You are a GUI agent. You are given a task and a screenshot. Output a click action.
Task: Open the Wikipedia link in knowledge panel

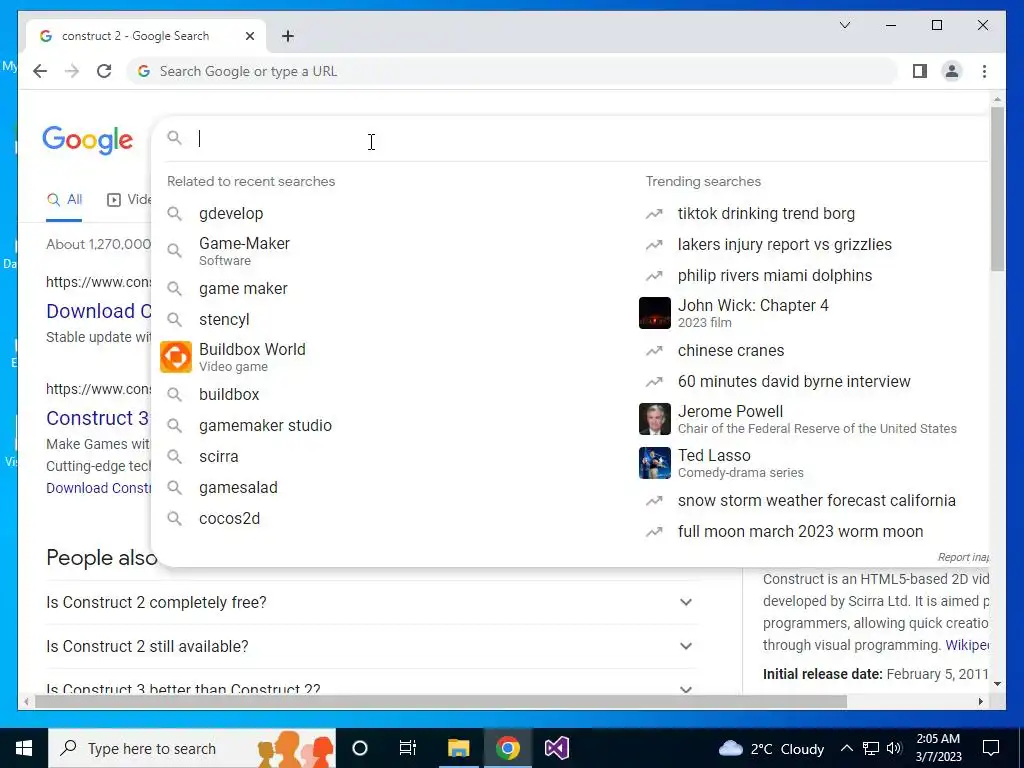(x=967, y=645)
